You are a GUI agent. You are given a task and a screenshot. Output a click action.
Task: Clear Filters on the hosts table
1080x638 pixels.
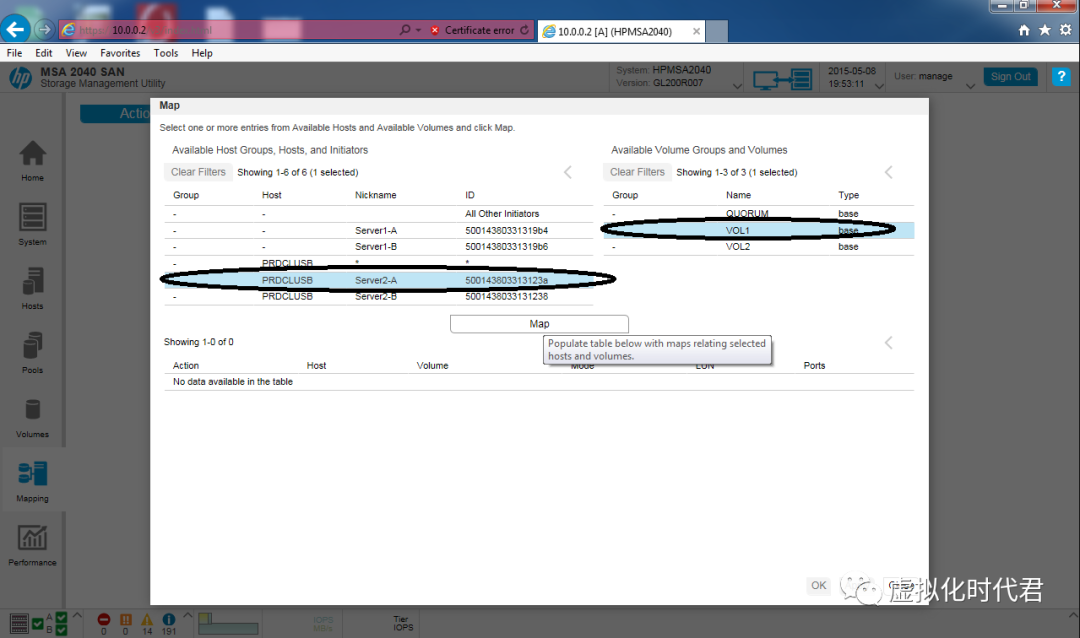point(198,172)
